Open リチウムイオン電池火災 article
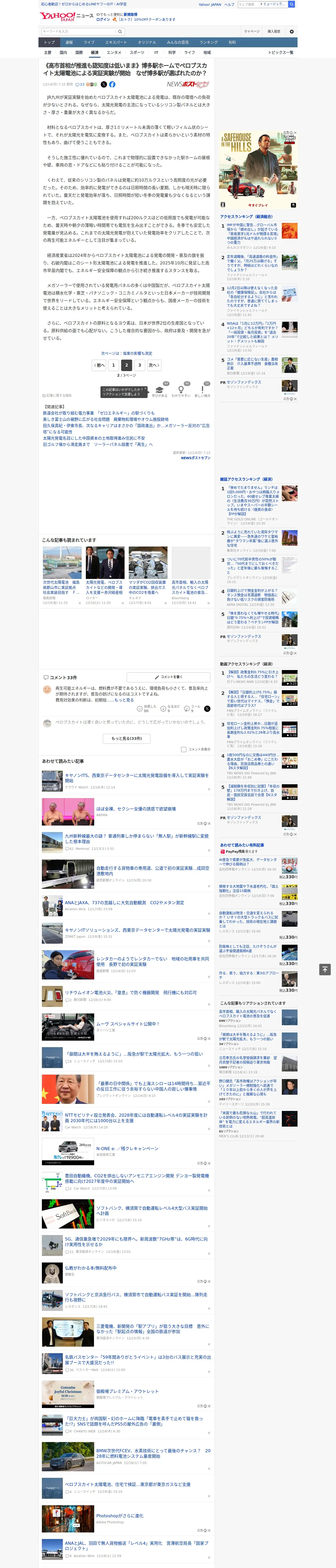This screenshot has width=336, height=1568. pos(131,992)
